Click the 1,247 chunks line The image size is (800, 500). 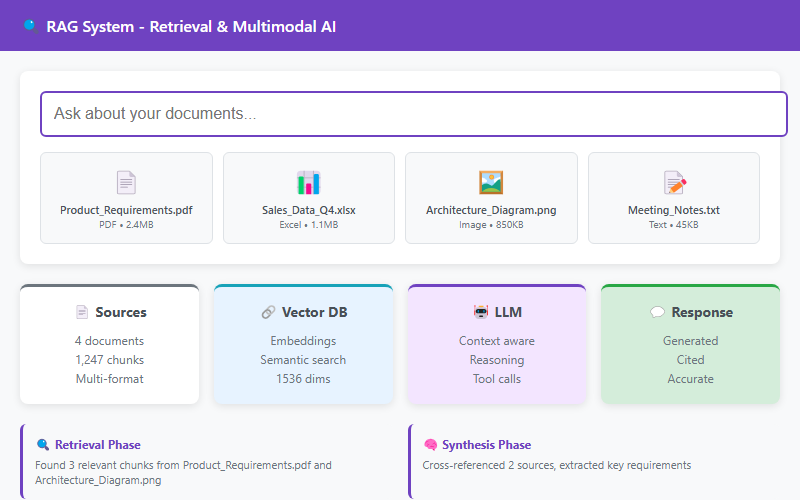(110, 360)
